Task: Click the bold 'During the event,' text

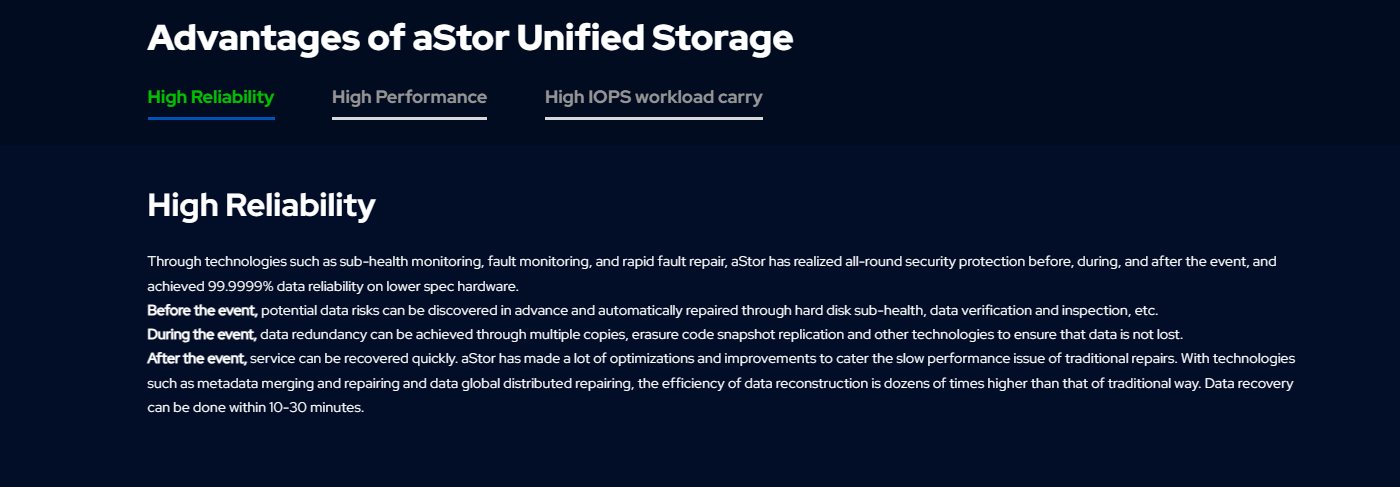Action: [x=202, y=334]
